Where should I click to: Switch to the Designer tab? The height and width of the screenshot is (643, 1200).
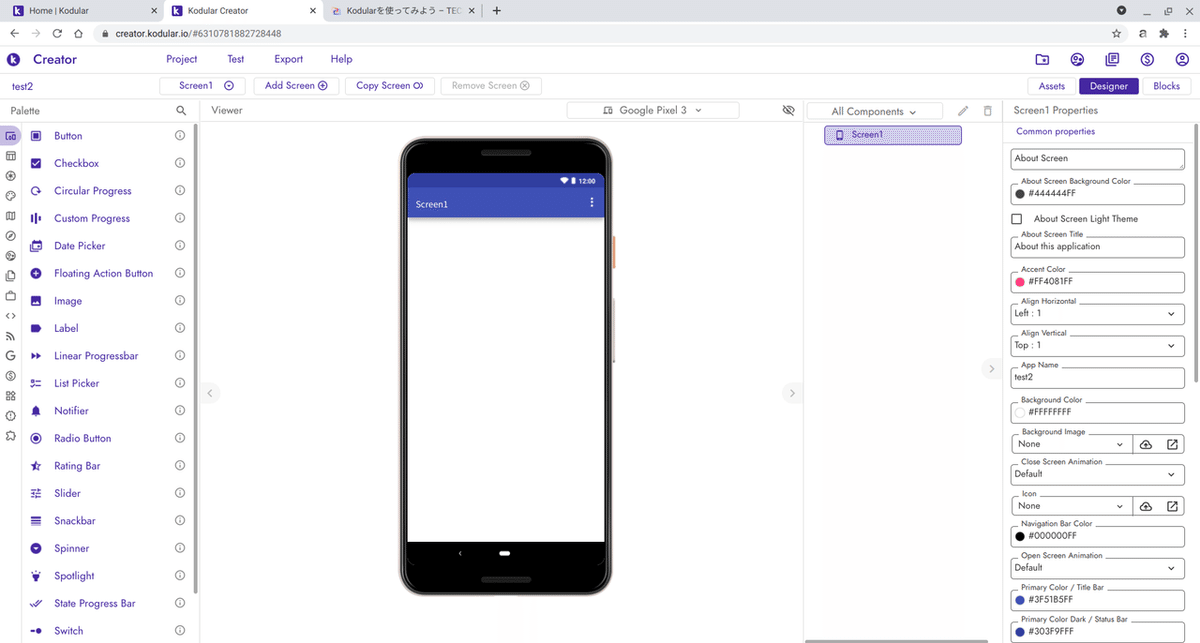[x=1109, y=86]
